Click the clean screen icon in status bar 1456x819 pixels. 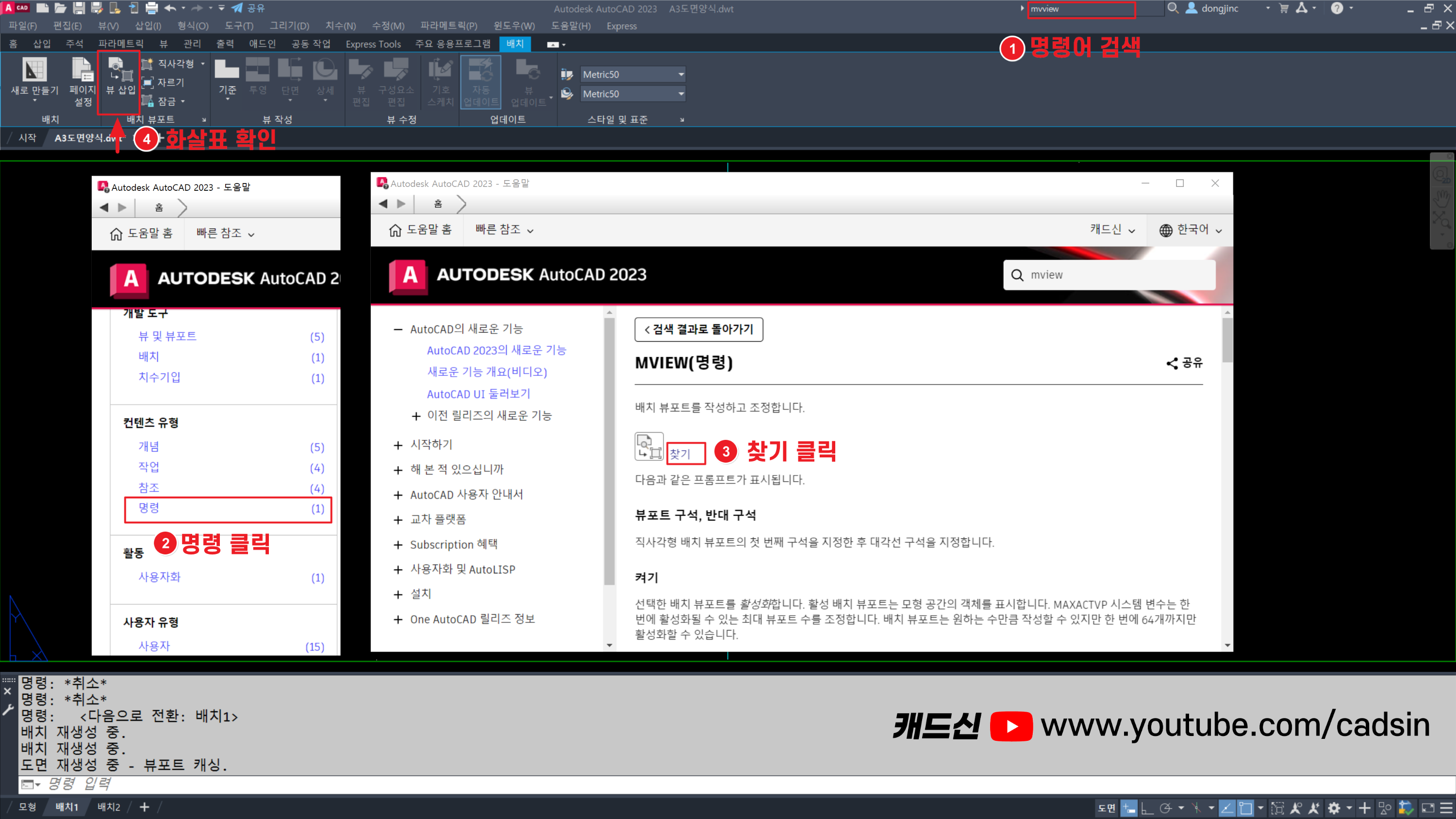click(1428, 808)
